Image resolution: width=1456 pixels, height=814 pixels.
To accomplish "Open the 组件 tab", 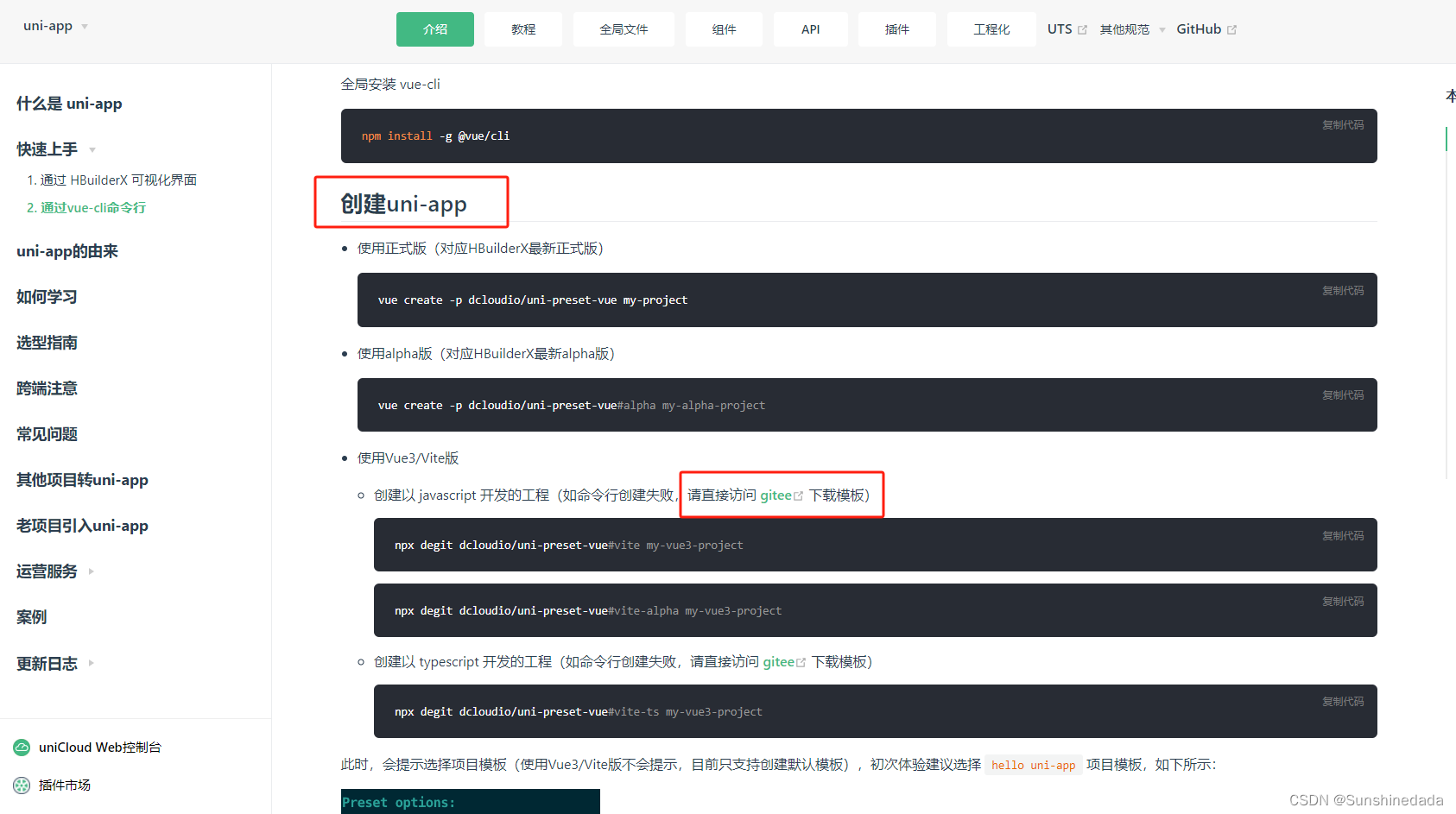I will 724,29.
